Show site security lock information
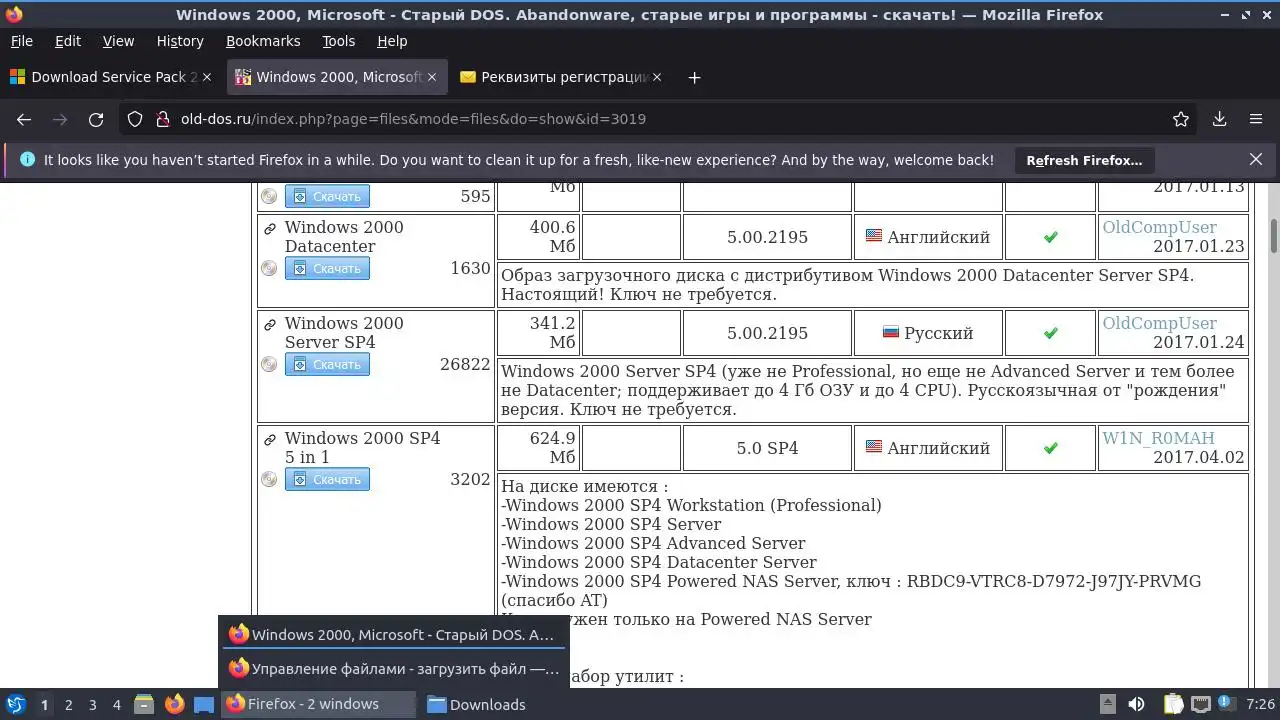This screenshot has height=720, width=1280. (163, 119)
